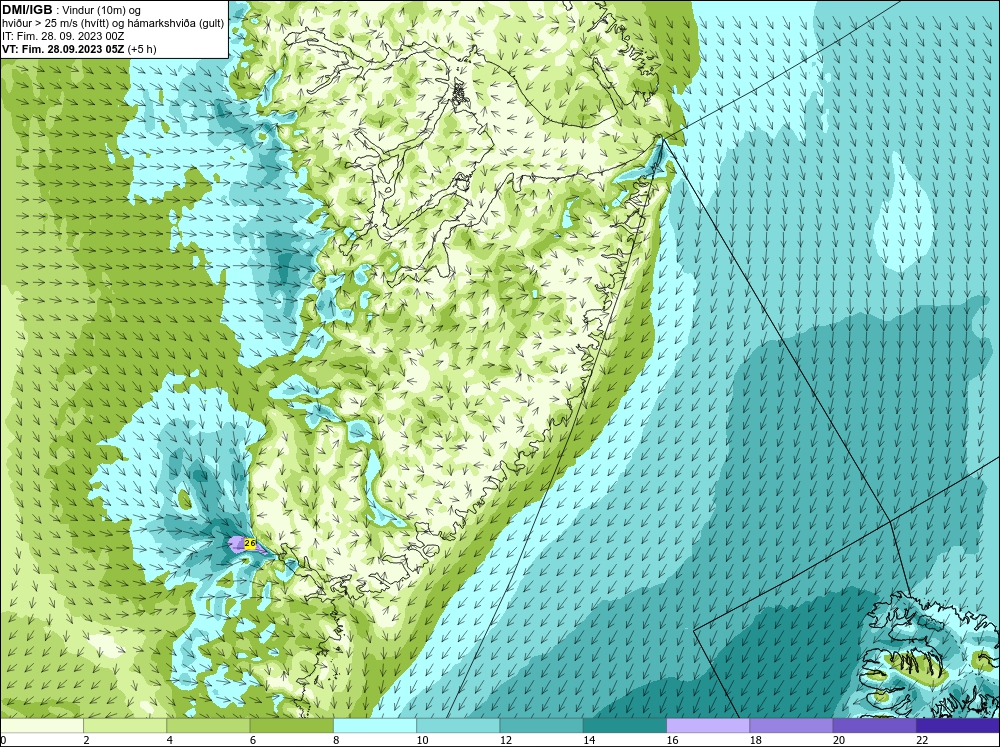Click the legend label 4

coord(169,740)
